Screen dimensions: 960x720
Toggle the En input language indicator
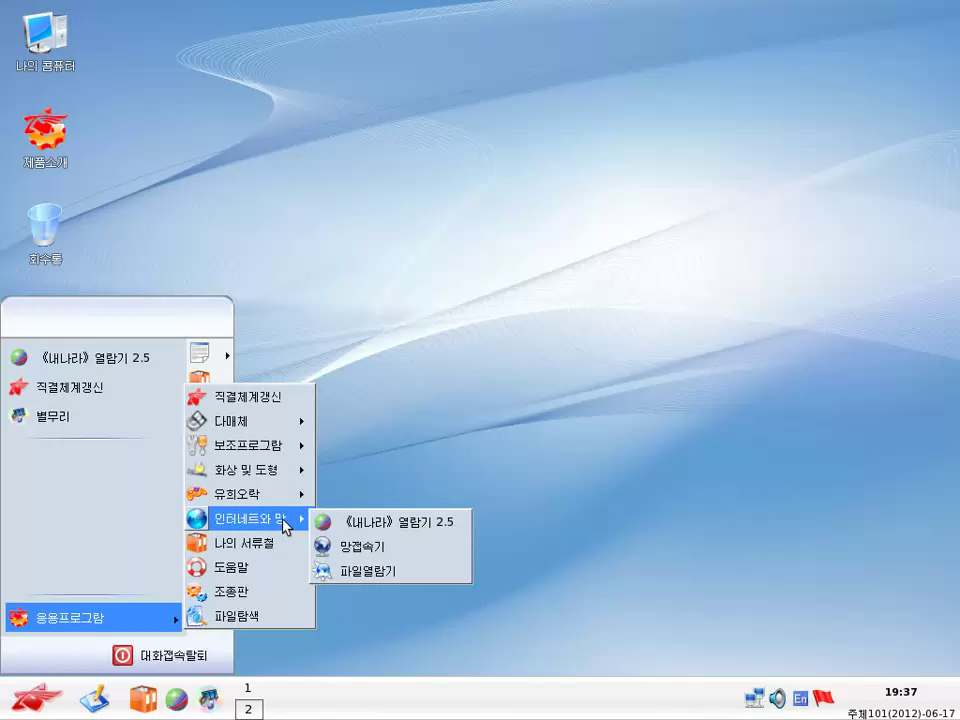click(800, 698)
